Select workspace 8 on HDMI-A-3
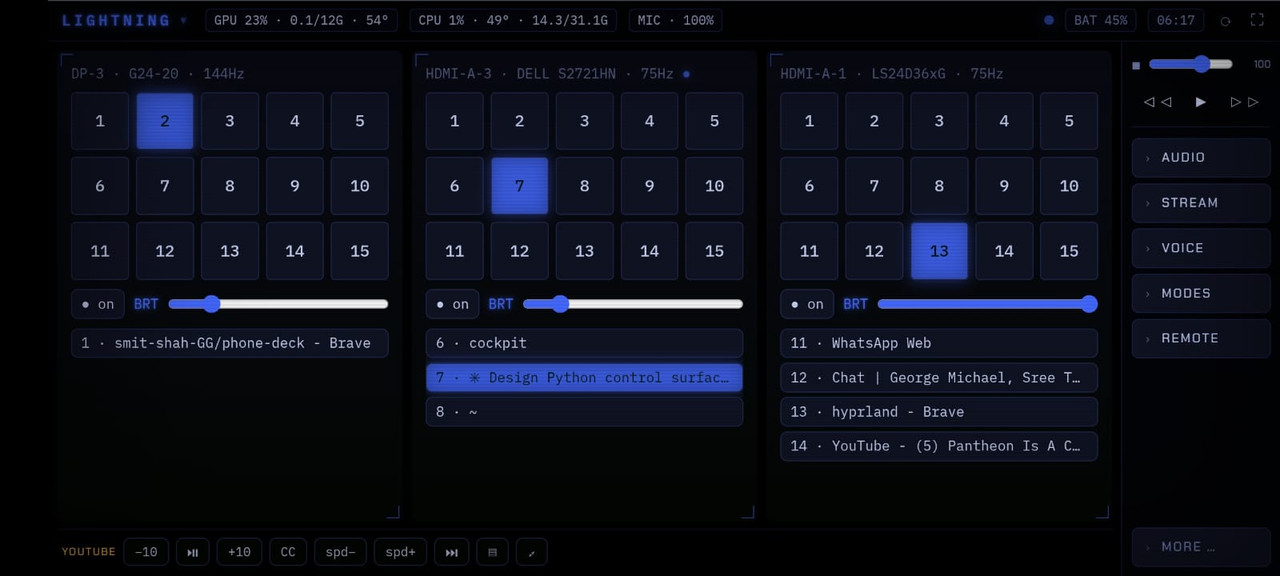Screen dimensions: 1280x576 click(x=585, y=186)
